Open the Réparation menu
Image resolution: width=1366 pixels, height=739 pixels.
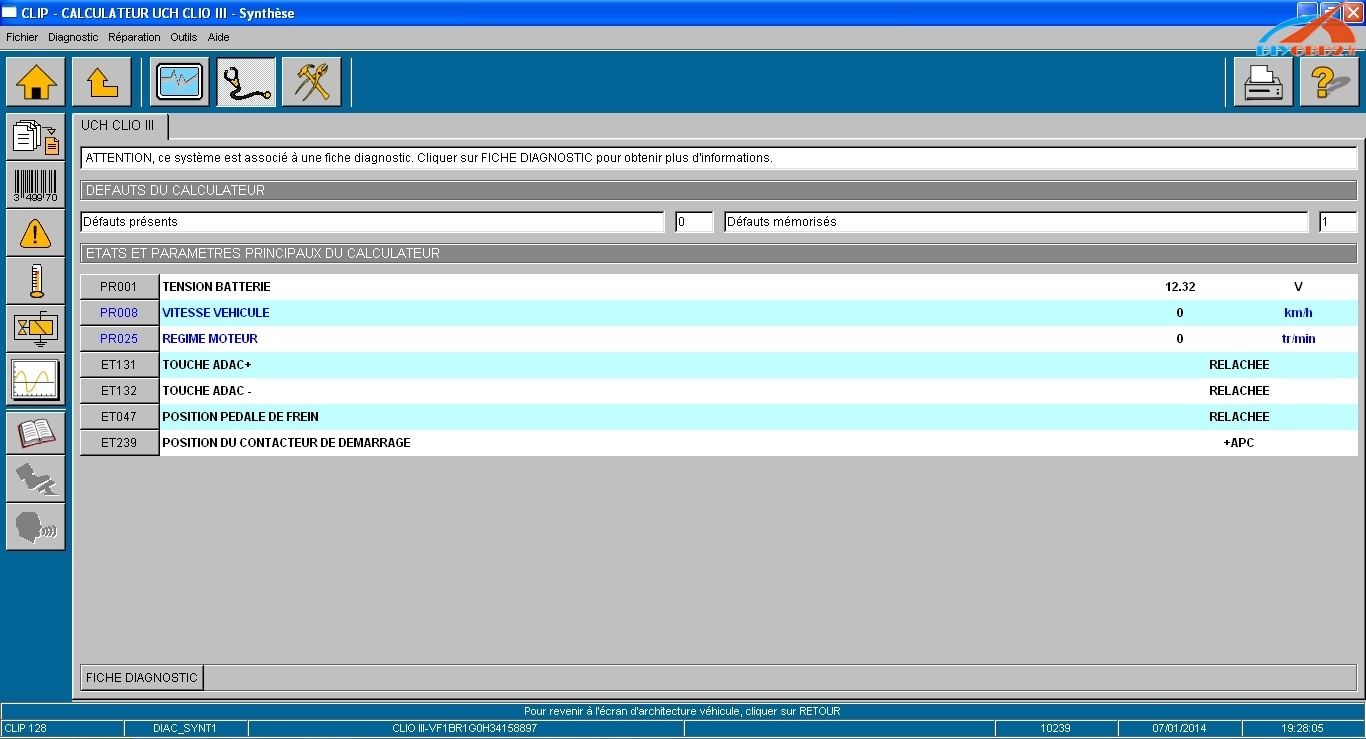click(134, 37)
